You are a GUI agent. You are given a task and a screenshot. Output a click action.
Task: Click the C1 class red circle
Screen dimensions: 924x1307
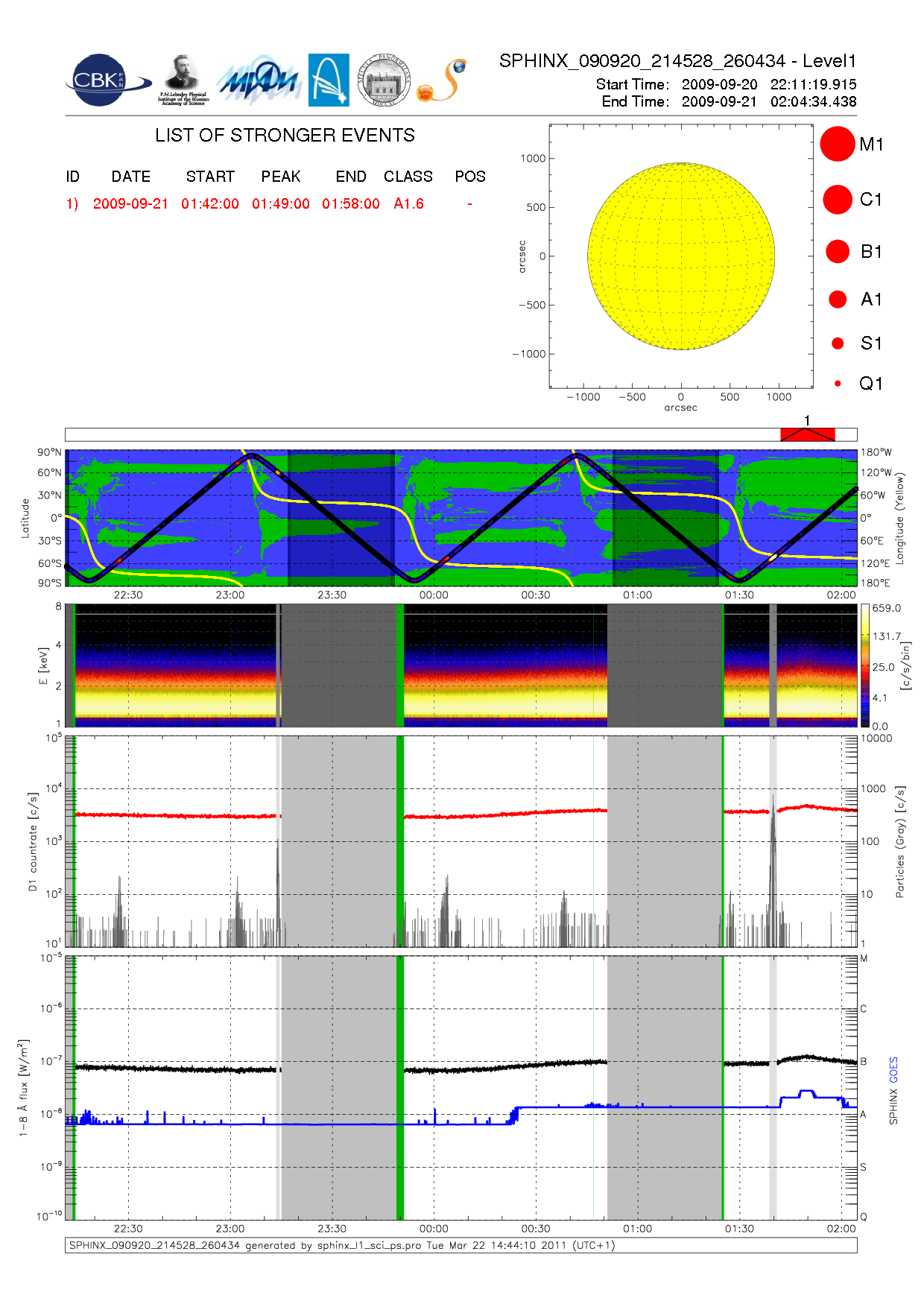(x=837, y=200)
